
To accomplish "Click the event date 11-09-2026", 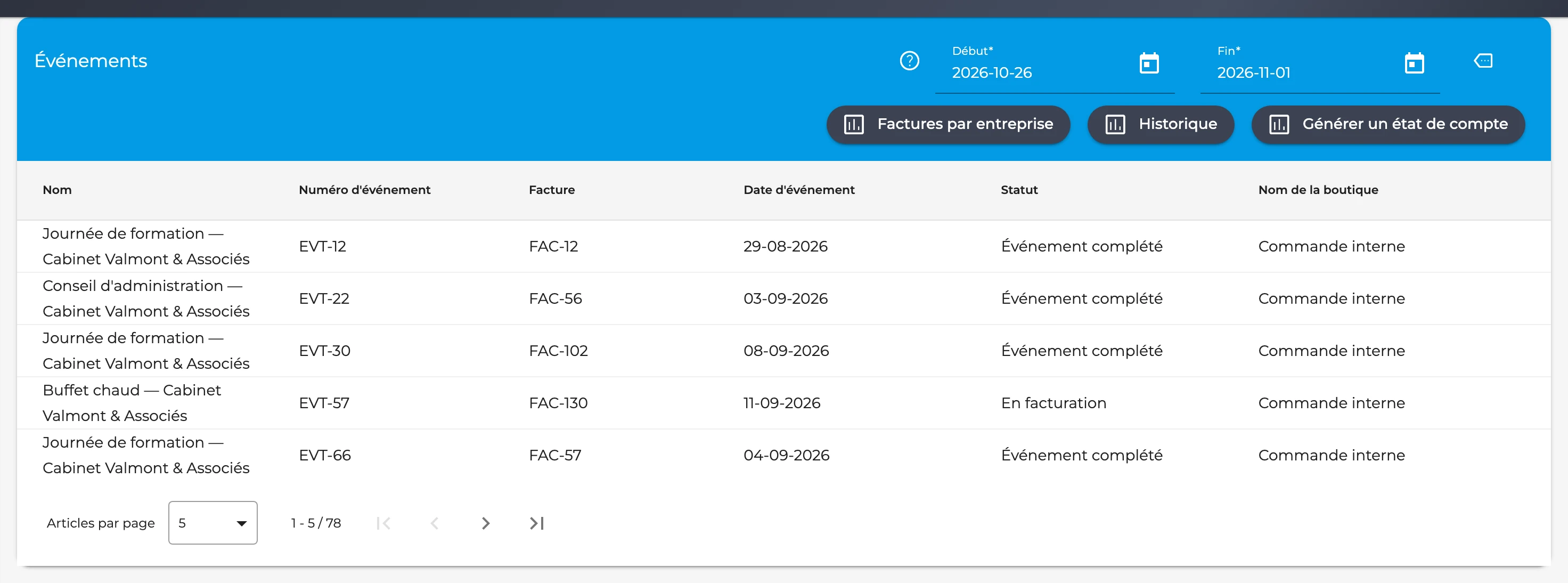I will (x=781, y=403).
